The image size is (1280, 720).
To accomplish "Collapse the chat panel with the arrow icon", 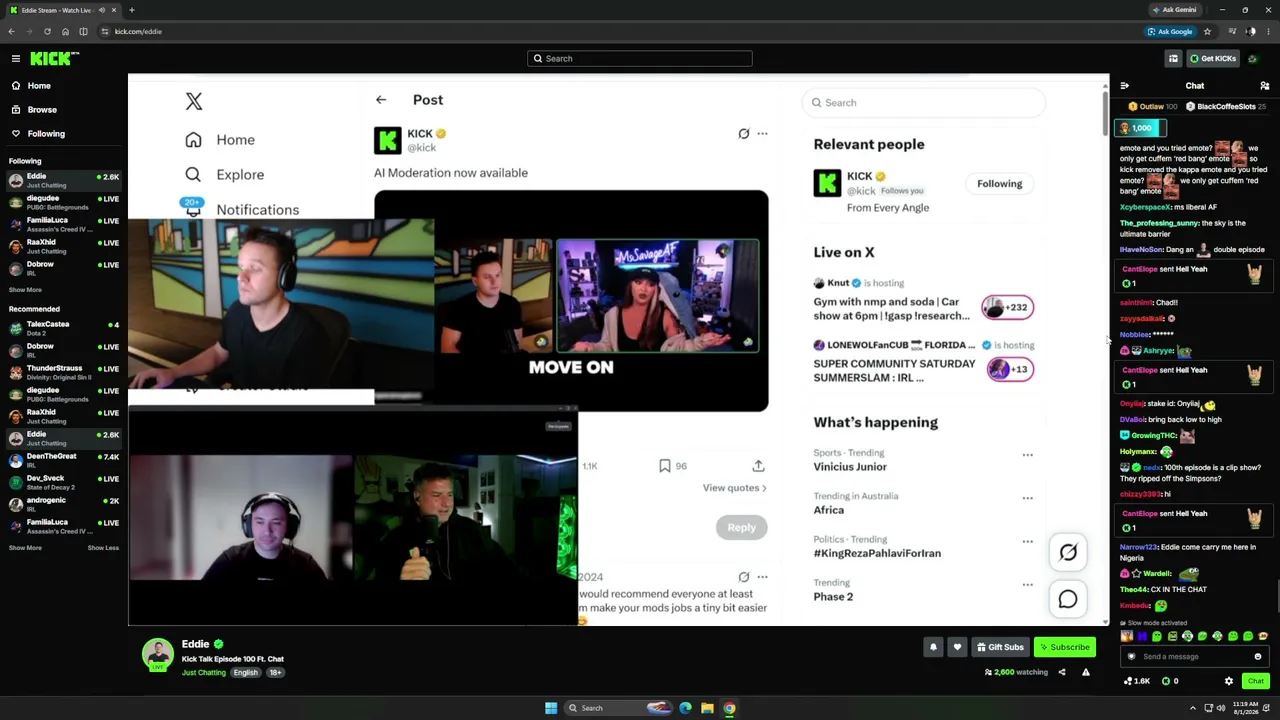I will tap(1124, 86).
